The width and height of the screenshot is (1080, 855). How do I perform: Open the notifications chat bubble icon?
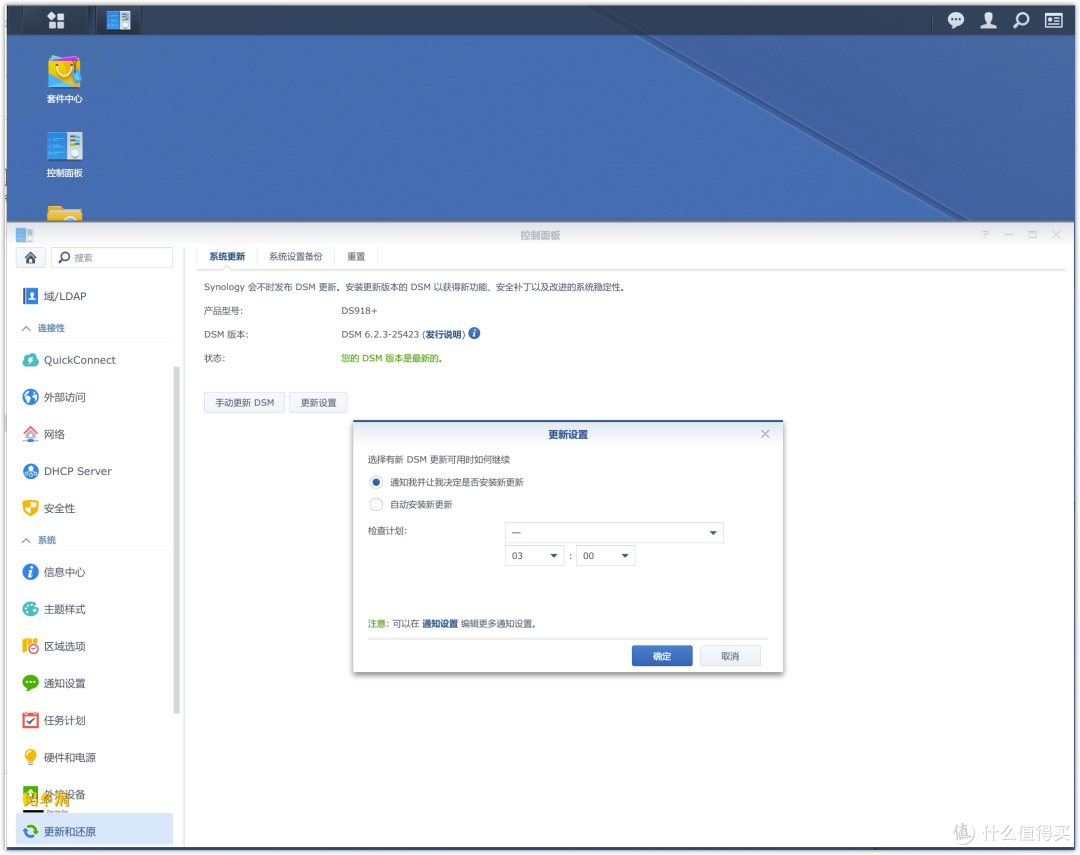click(x=956, y=20)
